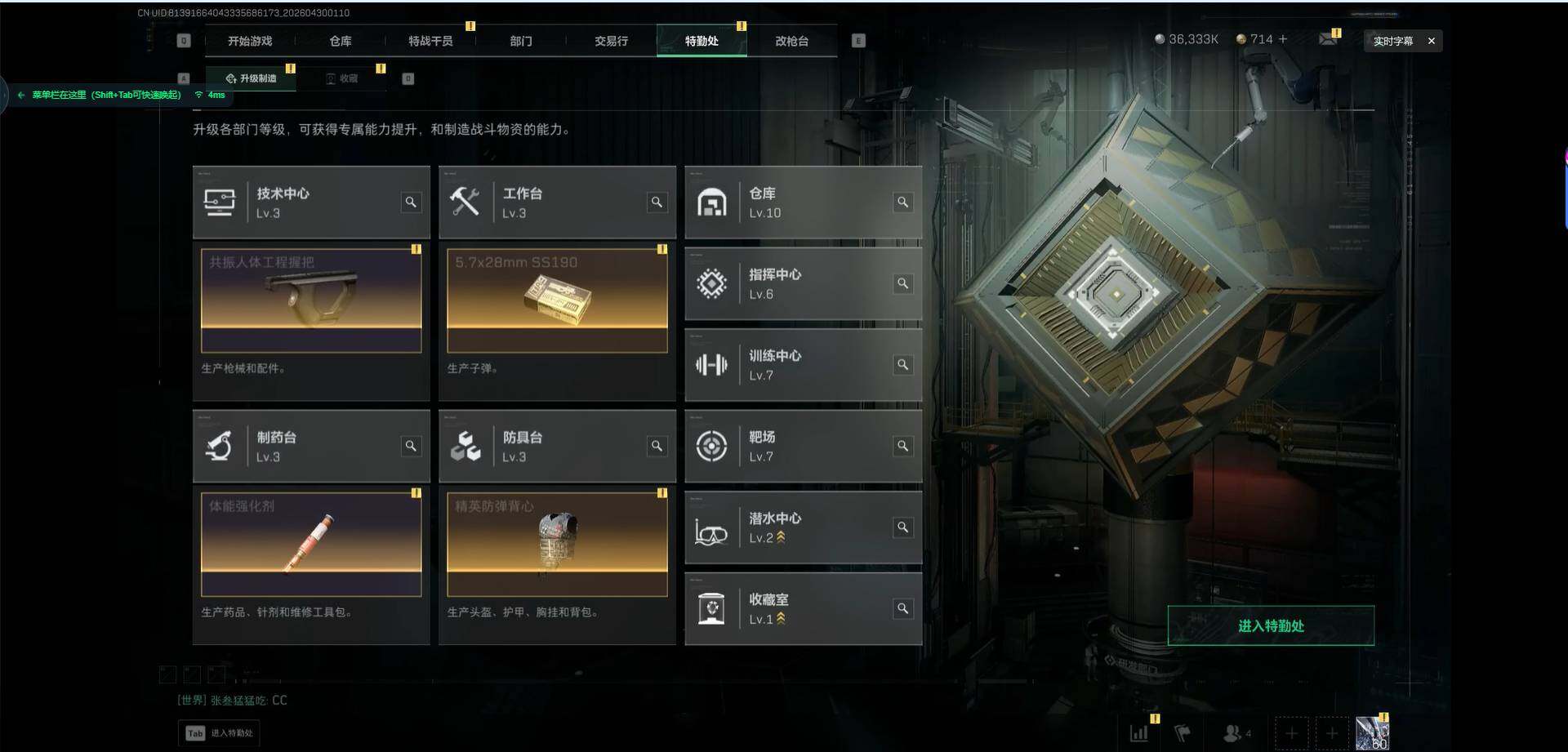Open the mail envelope icon

pyautogui.click(x=1328, y=39)
